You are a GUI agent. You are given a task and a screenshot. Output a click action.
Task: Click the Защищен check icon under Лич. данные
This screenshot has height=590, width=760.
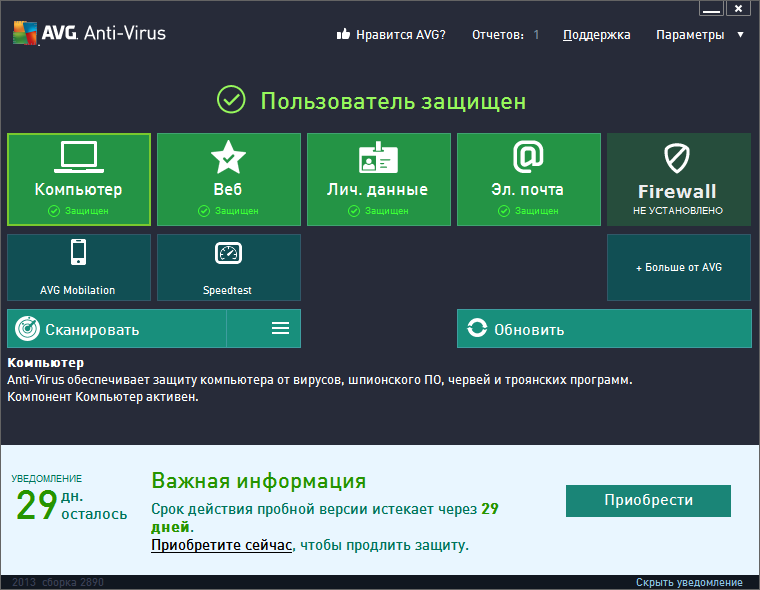click(354, 211)
